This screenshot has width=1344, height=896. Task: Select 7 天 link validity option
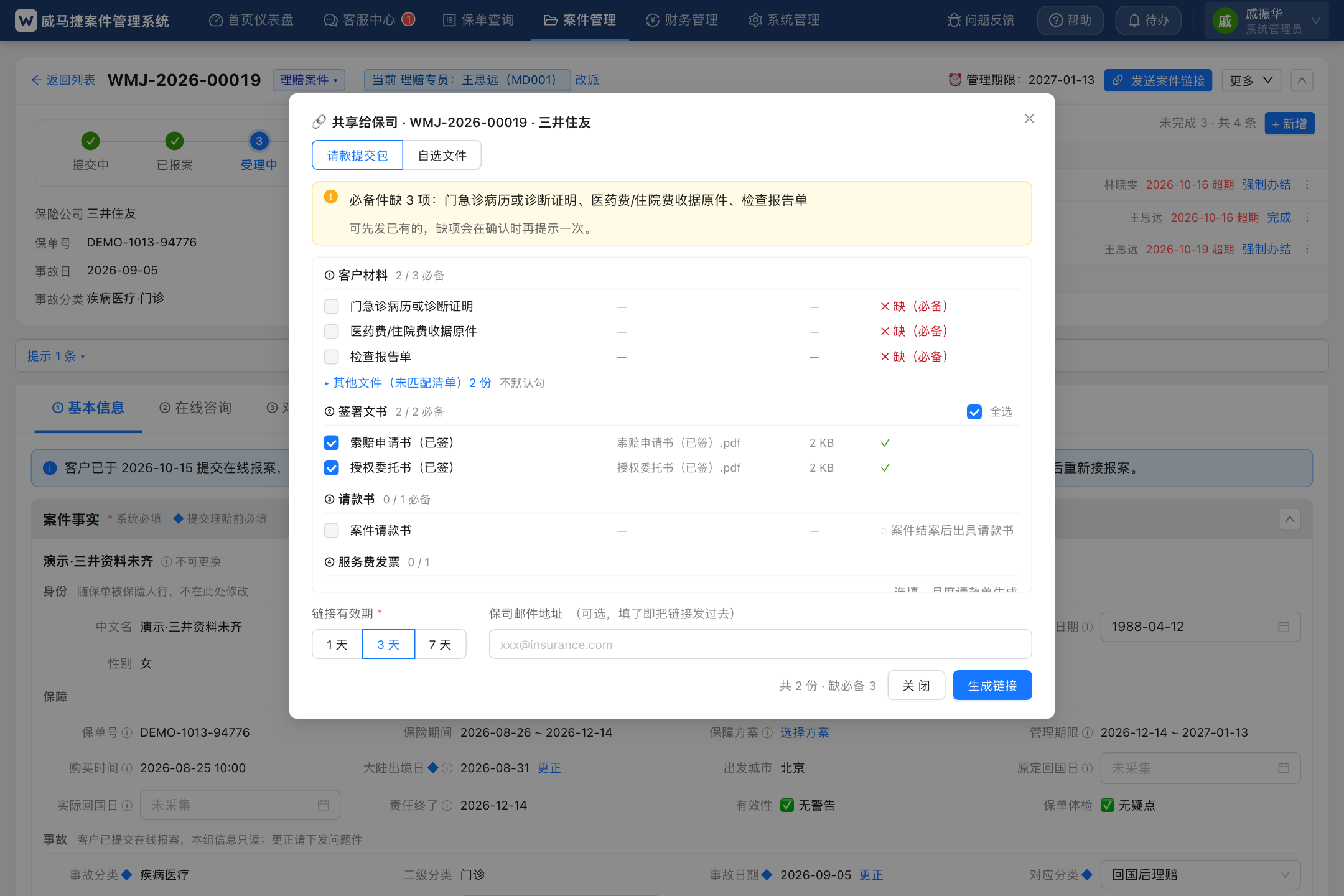pos(440,644)
